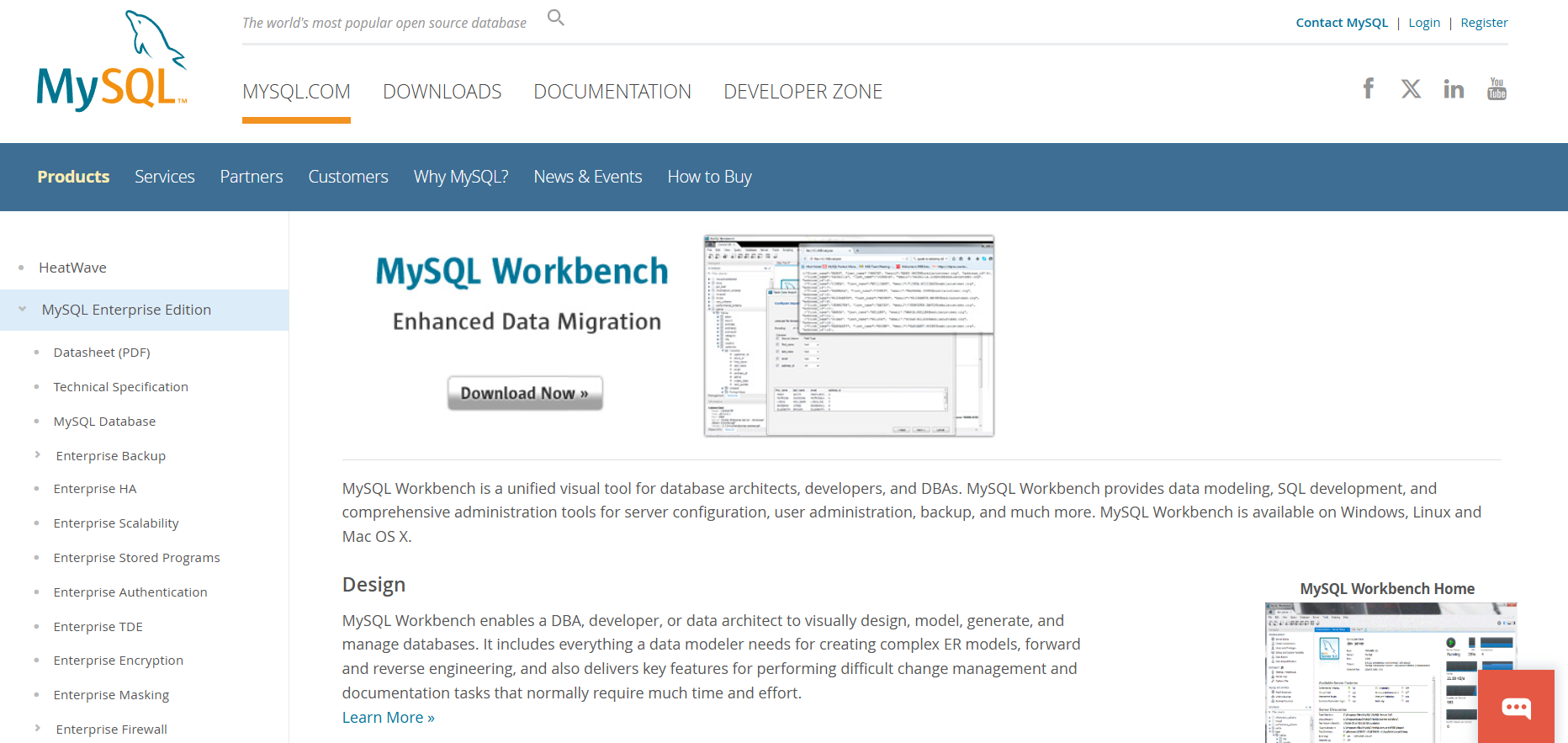Expand Enterprise Firewall submenu arrow
The height and width of the screenshot is (743, 1568).
pyautogui.click(x=38, y=729)
